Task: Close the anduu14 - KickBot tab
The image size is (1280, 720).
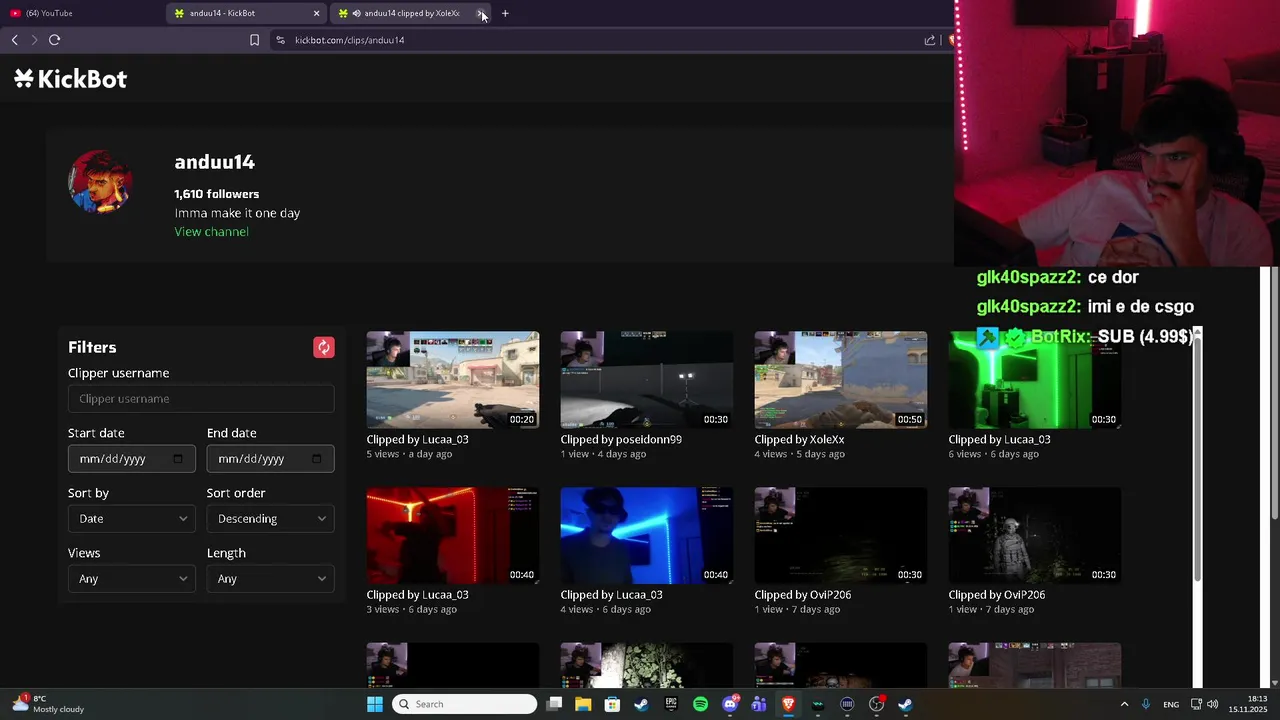Action: (317, 13)
